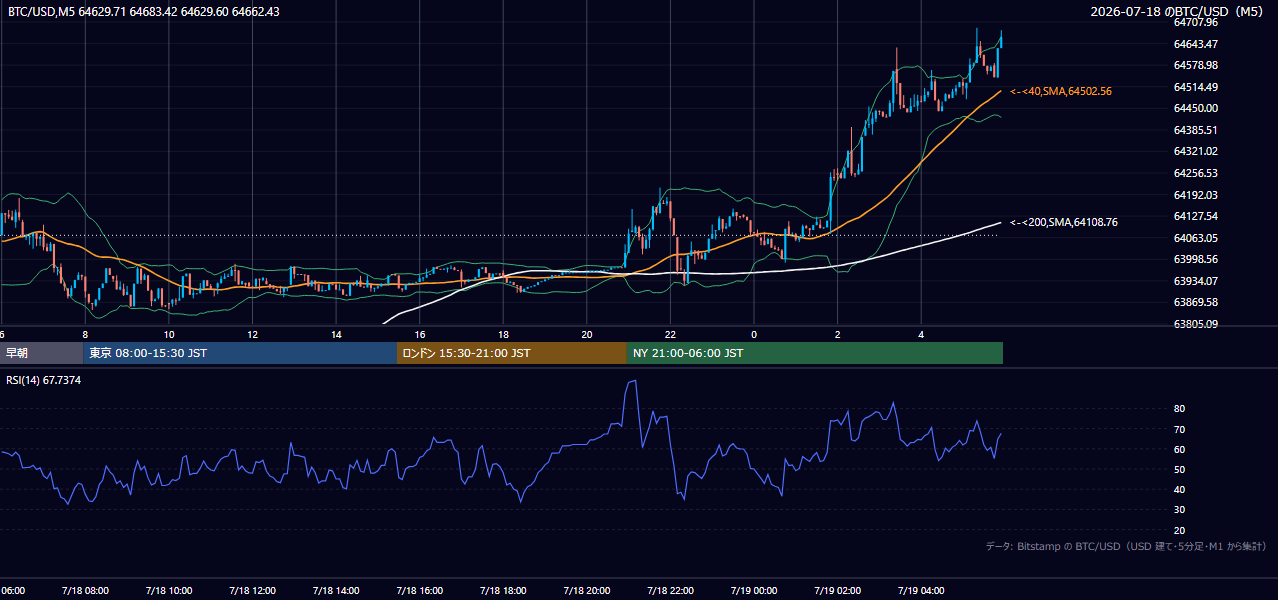Click price axis value 64450.00
The width and height of the screenshot is (1278, 600).
coord(1196,108)
